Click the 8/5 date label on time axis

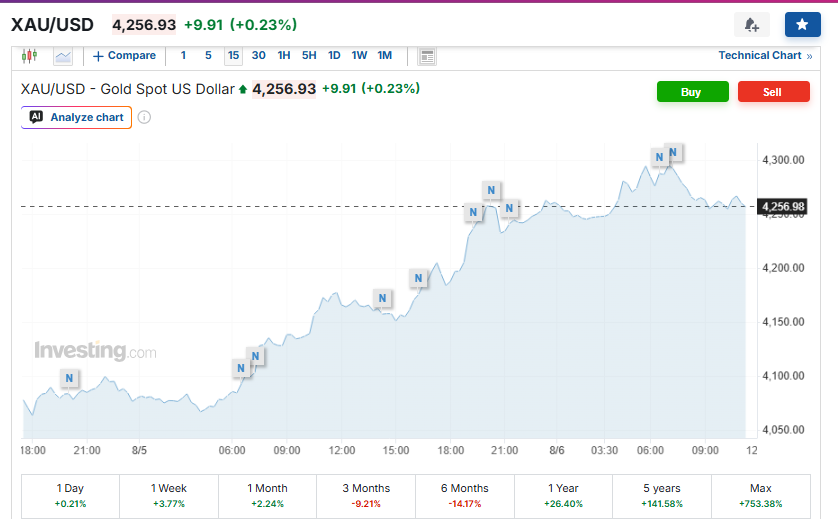(x=139, y=450)
